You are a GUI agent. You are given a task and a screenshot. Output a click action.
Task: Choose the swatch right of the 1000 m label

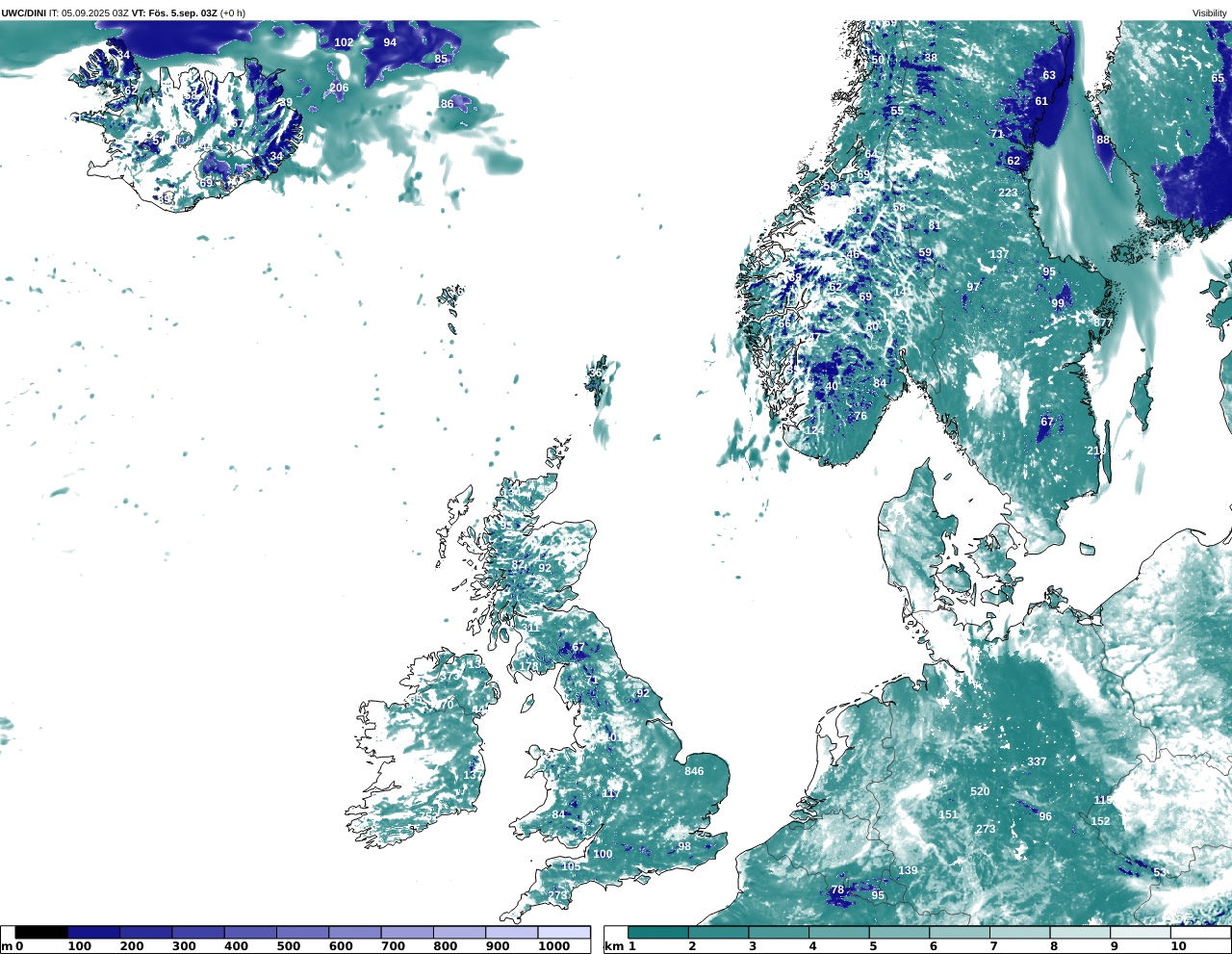pos(563,932)
